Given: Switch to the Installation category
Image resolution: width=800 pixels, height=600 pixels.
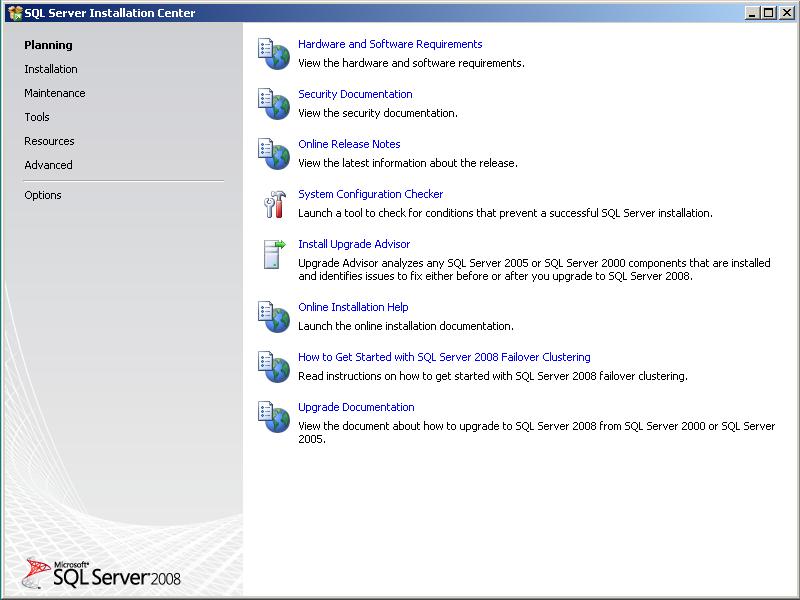Looking at the screenshot, I should coord(51,69).
